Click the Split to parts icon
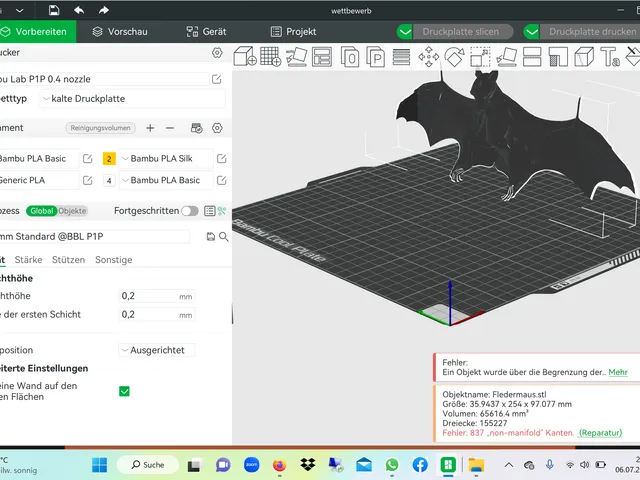 376,57
